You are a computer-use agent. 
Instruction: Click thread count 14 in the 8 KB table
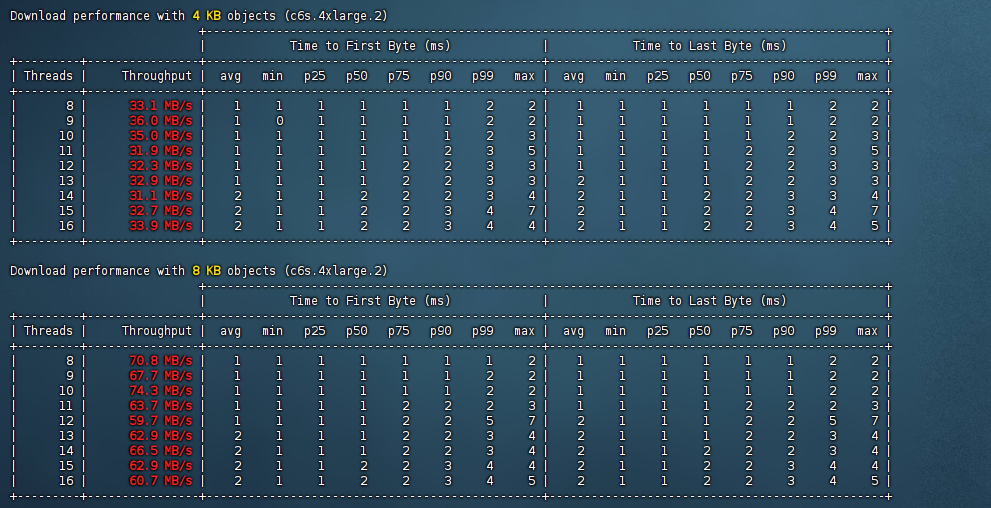pos(66,451)
